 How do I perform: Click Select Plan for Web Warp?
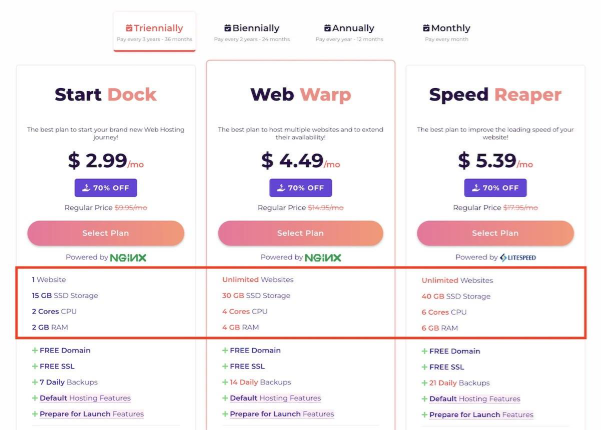pos(301,233)
